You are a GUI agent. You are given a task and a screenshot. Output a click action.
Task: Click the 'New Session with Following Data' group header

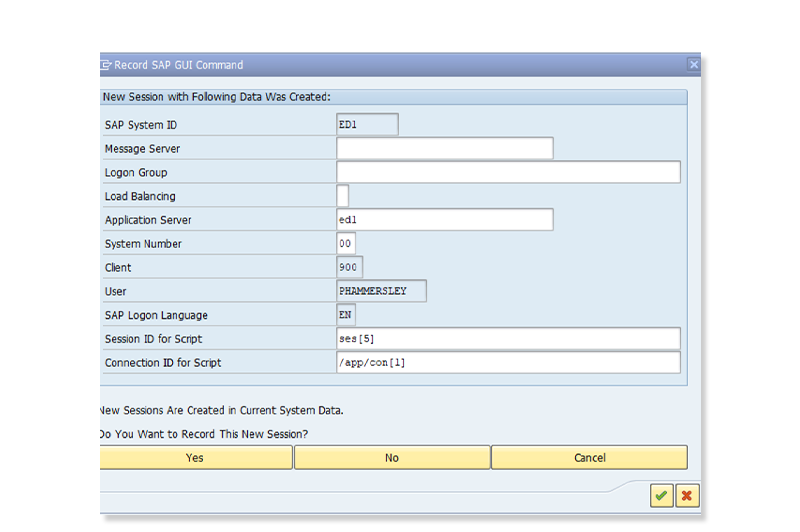tap(218, 97)
